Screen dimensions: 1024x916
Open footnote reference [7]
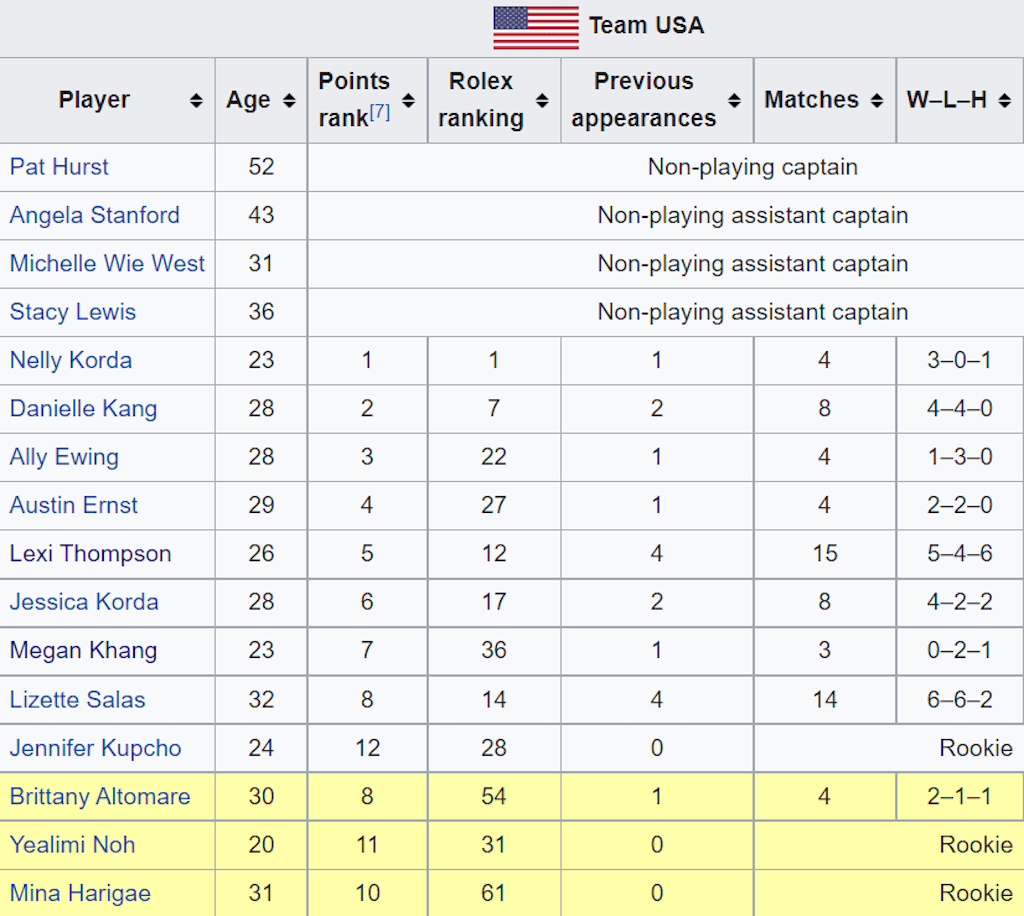pyautogui.click(x=380, y=112)
